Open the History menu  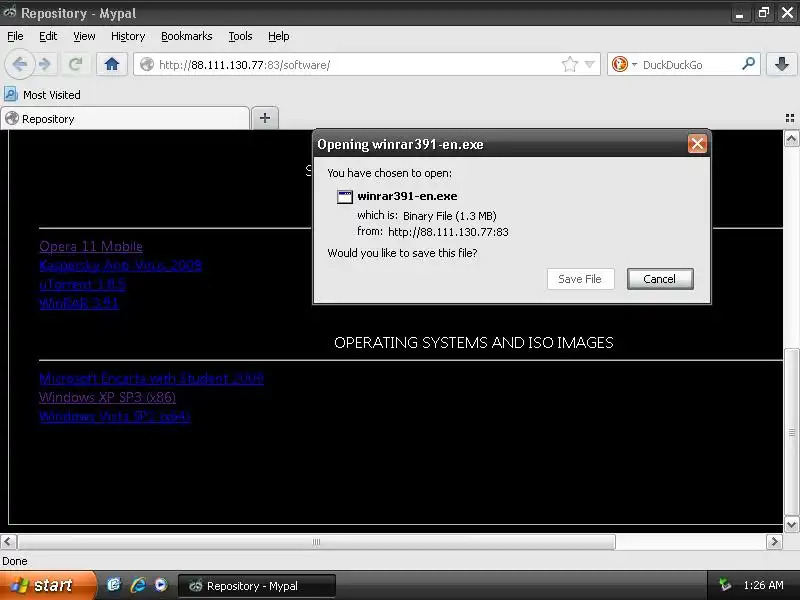tap(128, 36)
